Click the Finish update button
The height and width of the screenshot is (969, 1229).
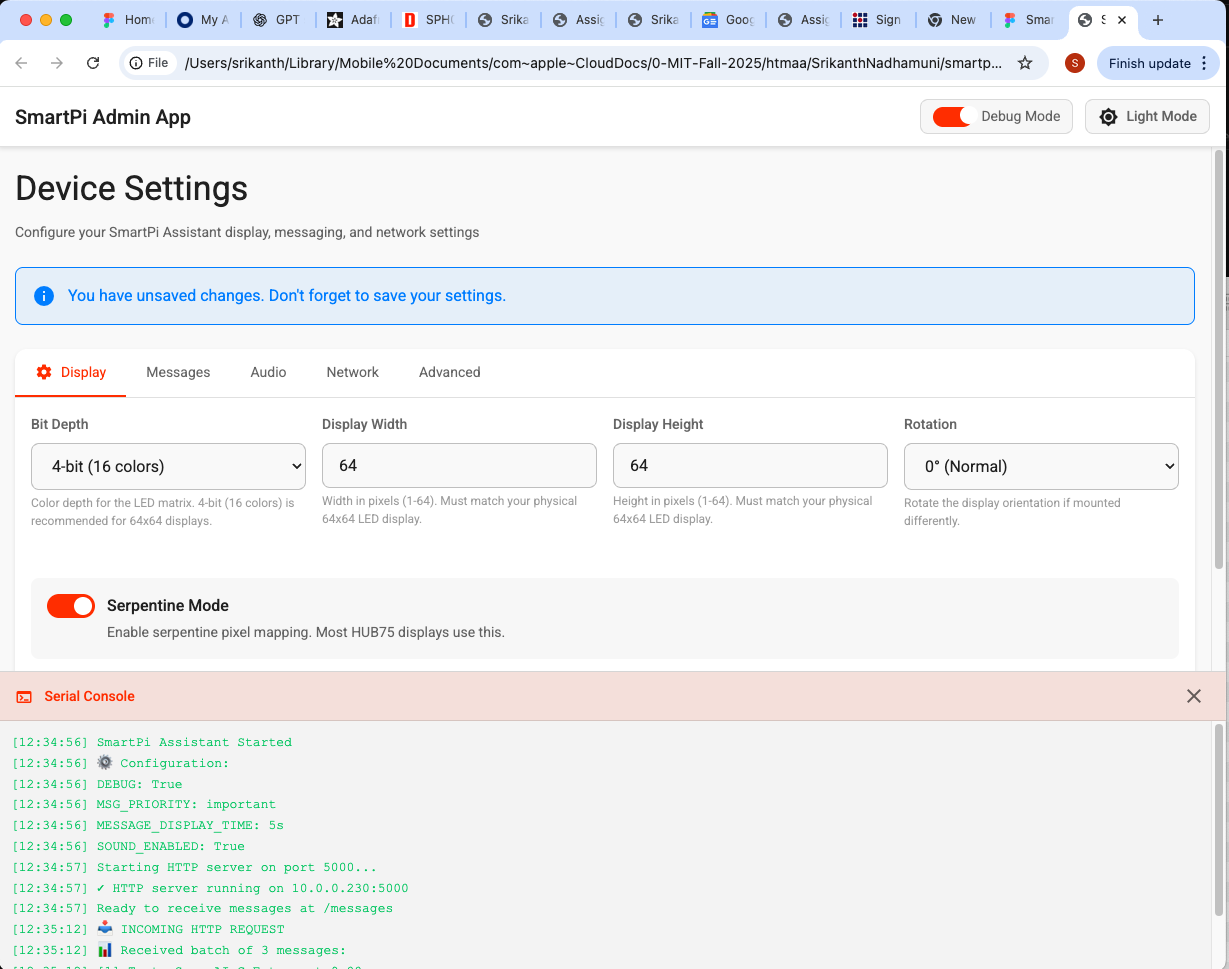click(1150, 62)
